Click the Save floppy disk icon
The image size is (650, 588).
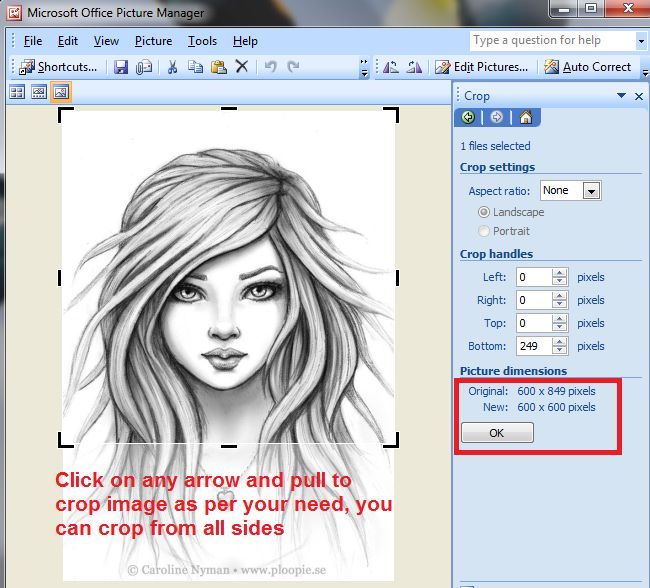[x=121, y=67]
